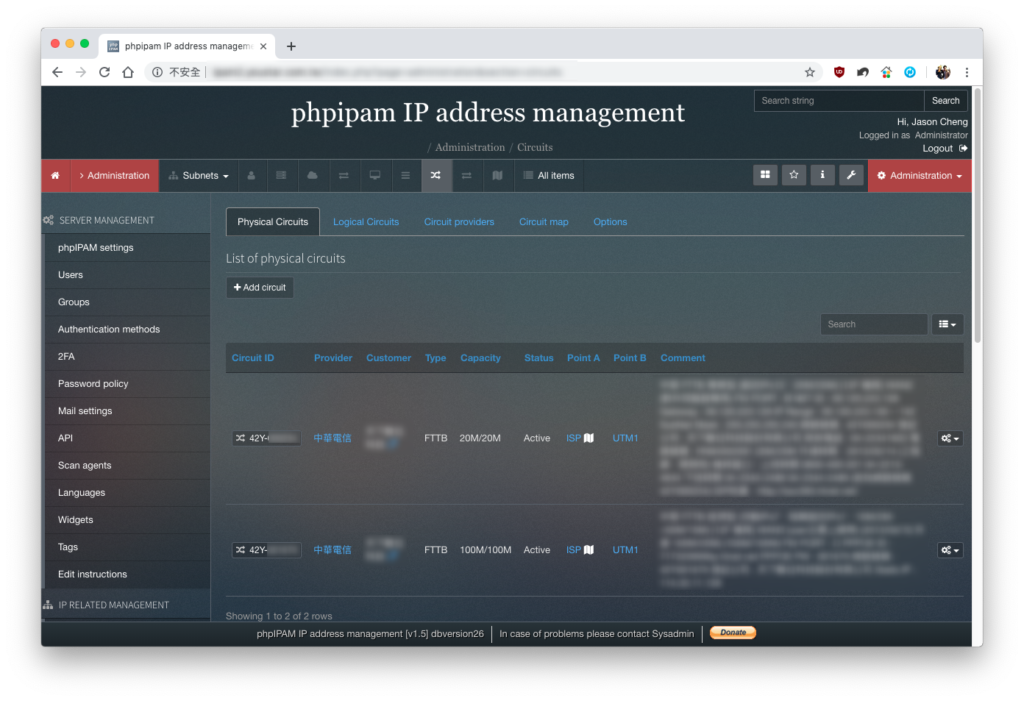Click the map icon beside ISP in 20M/20M row

click(x=589, y=438)
